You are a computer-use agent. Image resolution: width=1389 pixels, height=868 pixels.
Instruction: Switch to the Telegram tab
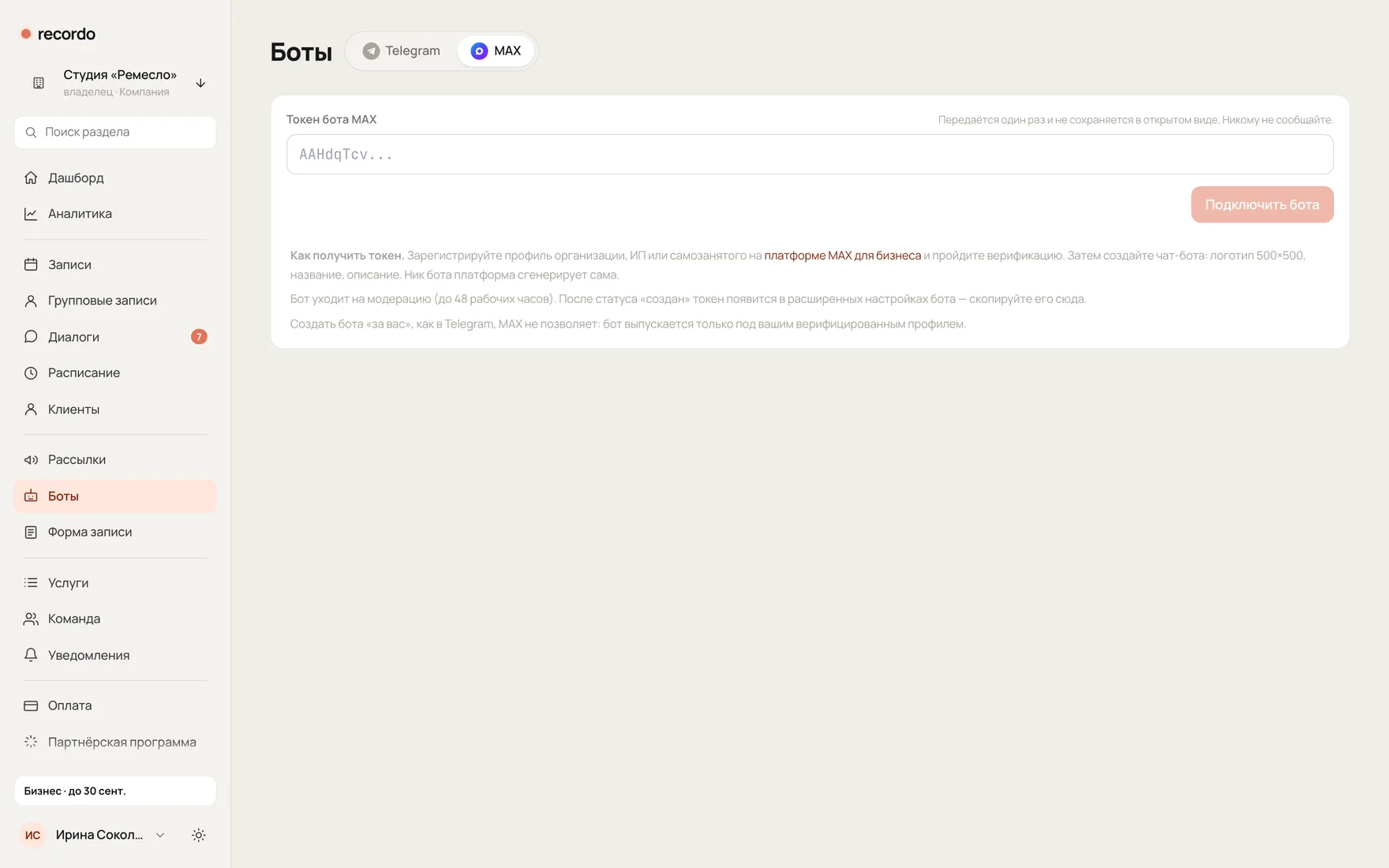(402, 51)
